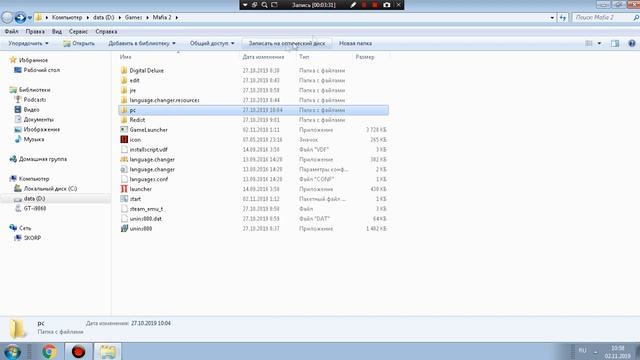Image resolution: width=640 pixels, height=360 pixels.
Task: Open the Правка menu
Action: tap(35, 31)
